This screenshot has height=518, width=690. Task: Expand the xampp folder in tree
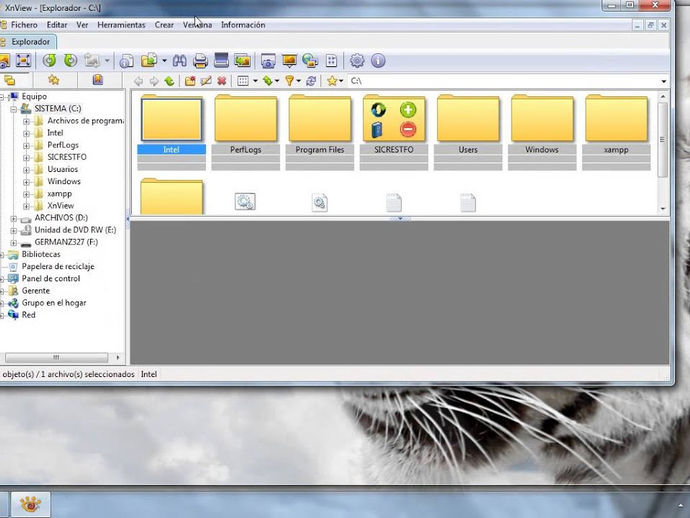coord(26,194)
